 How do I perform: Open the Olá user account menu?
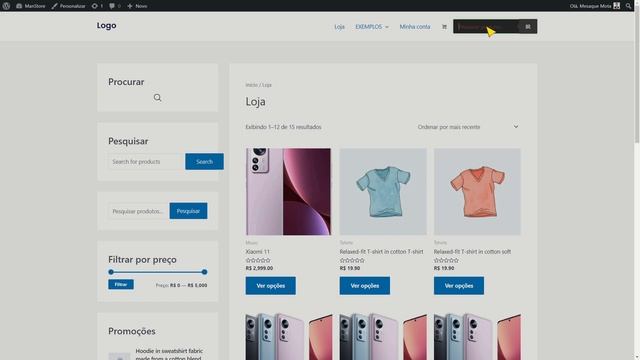(x=595, y=6)
